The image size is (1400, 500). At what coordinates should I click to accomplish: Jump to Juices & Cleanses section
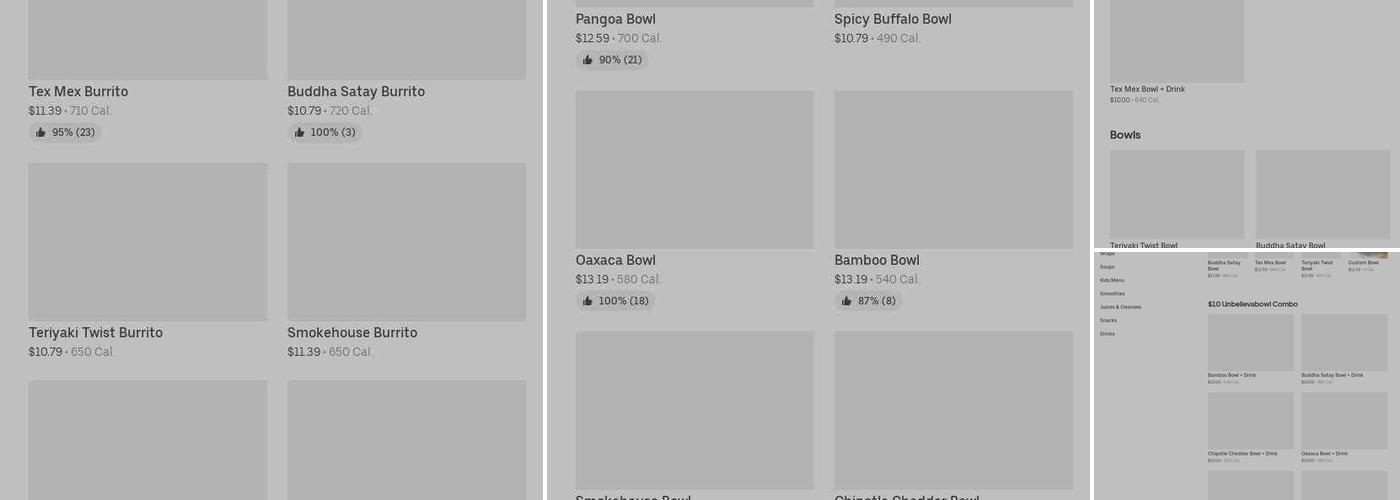(1120, 307)
